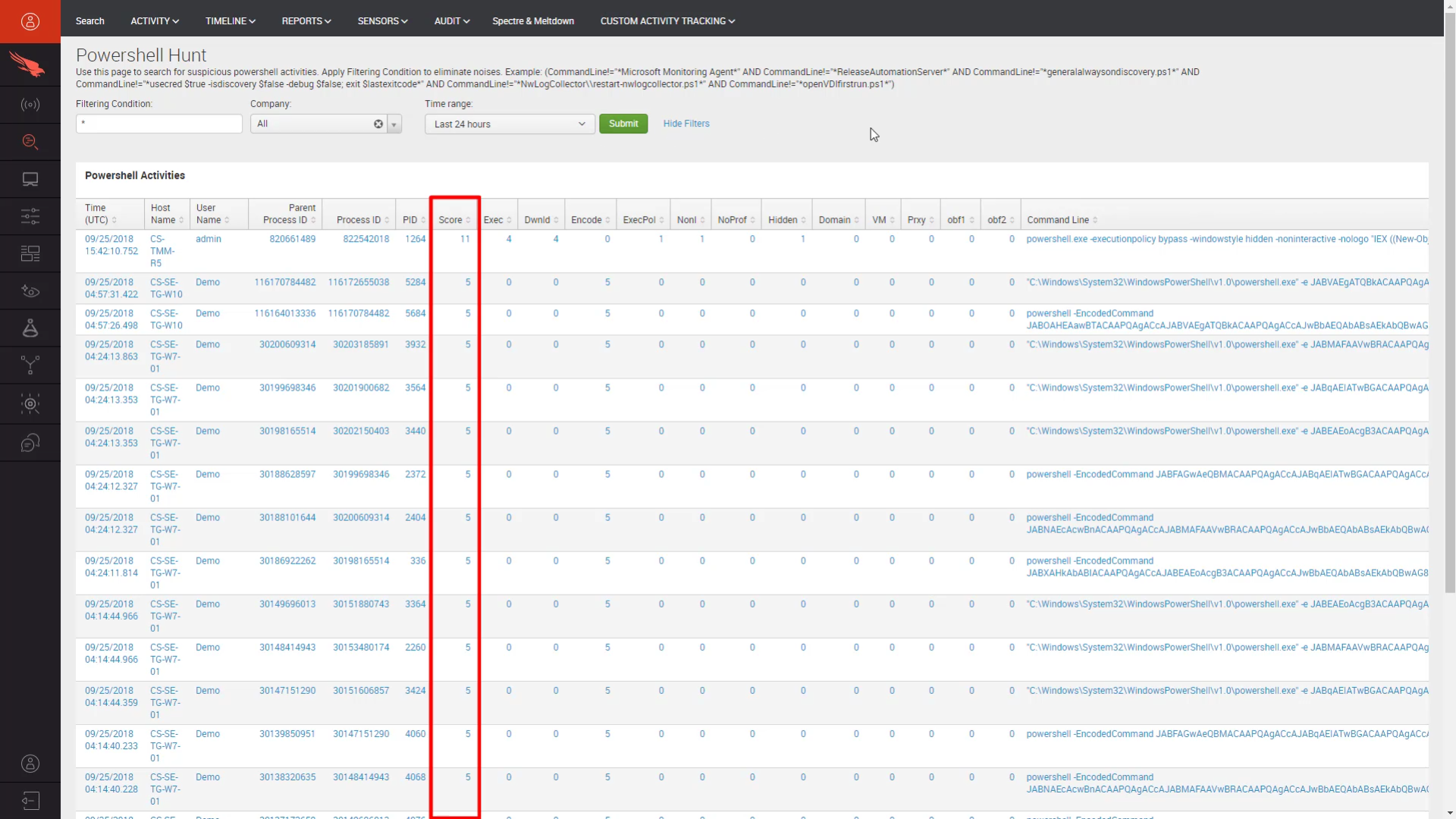Open the sign-out icon at sidebar bottom
Viewport: 1456px width, 819px height.
(30, 800)
